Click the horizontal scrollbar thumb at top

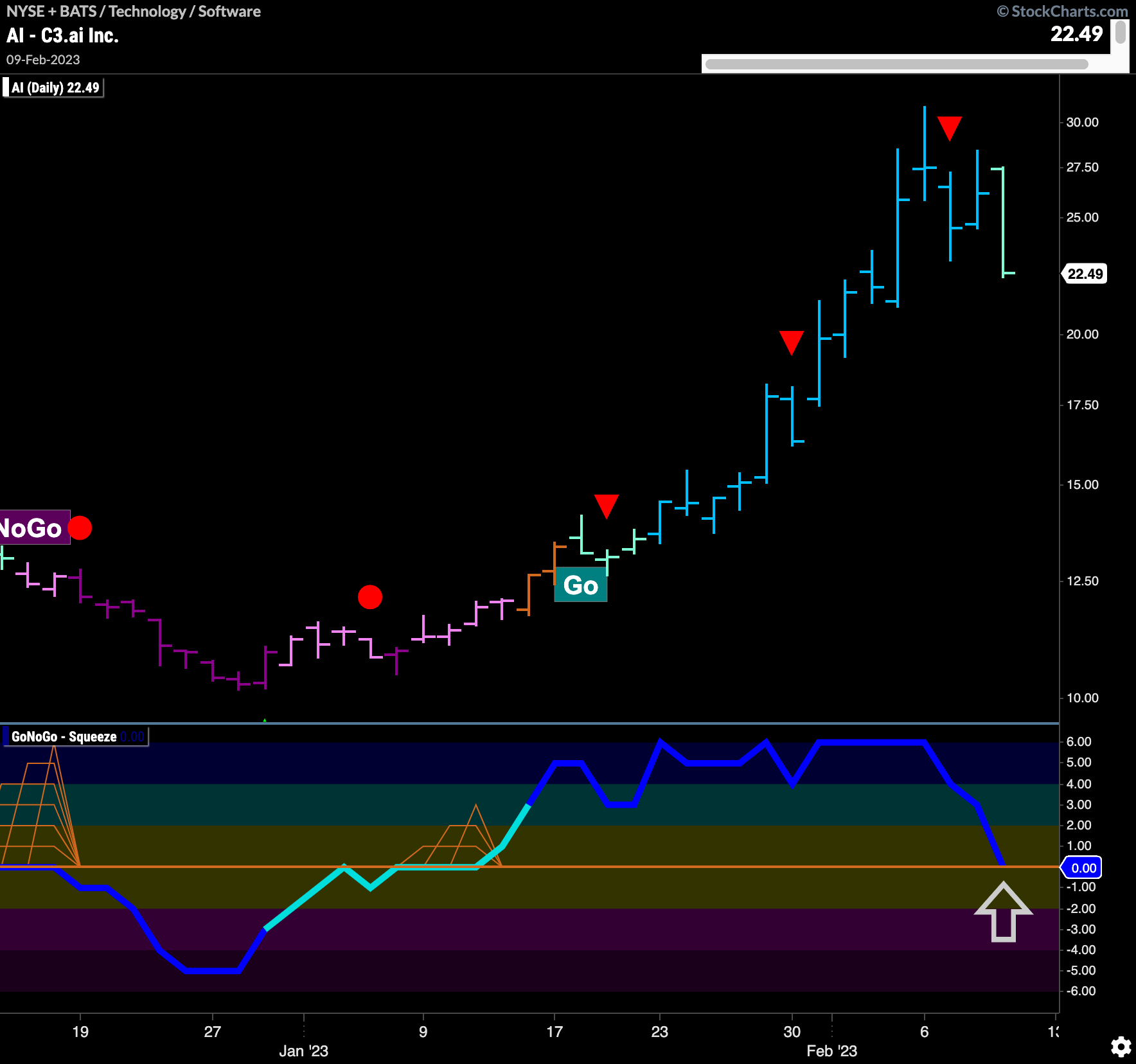896,64
